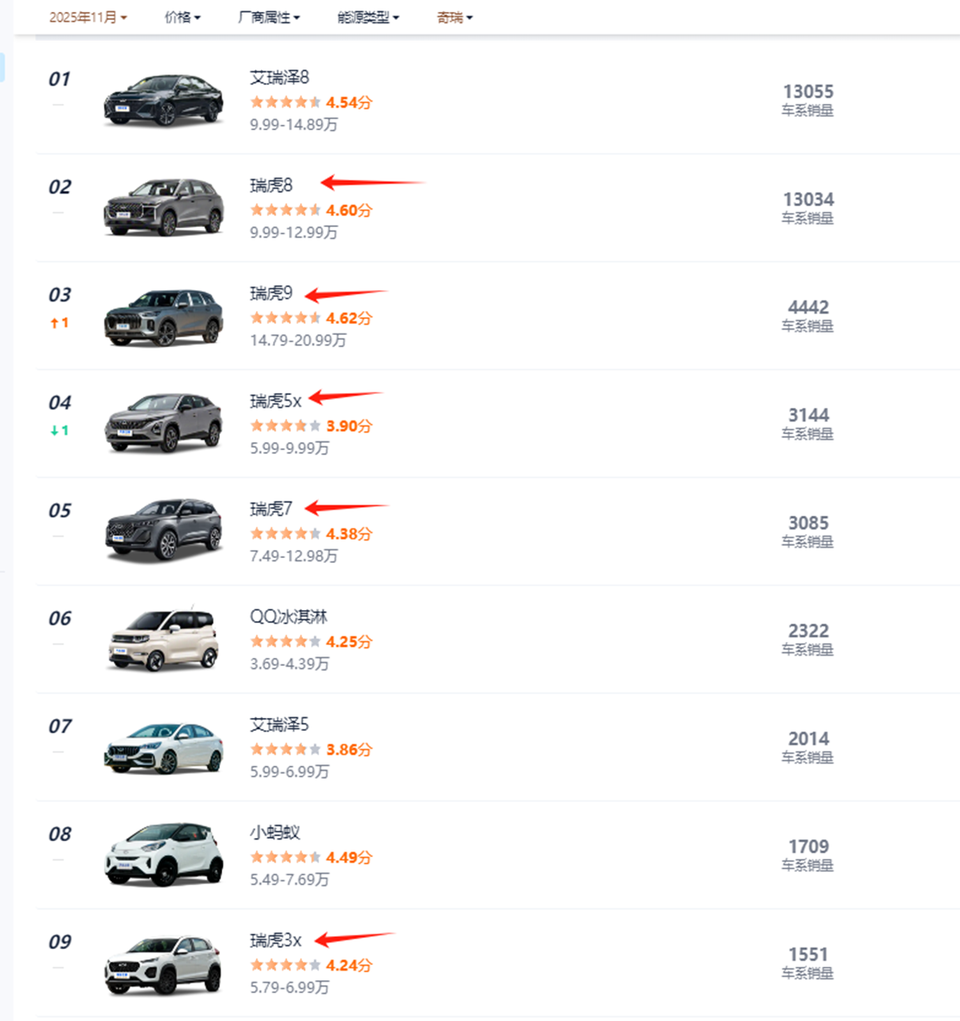Open the 2025年11月 date dropdown
The image size is (960, 1021).
88,17
